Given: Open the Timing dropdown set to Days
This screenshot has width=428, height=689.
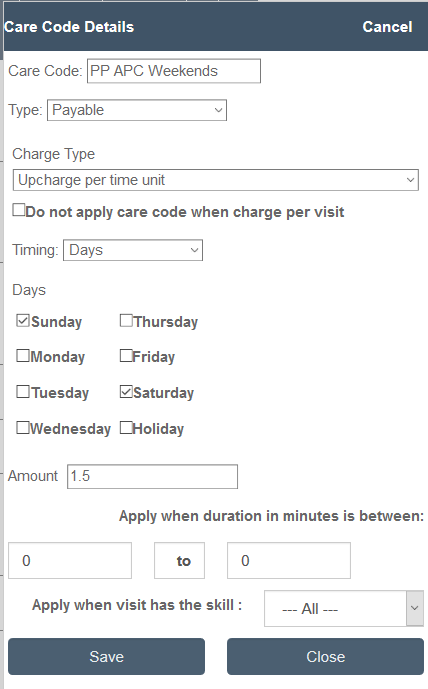Looking at the screenshot, I should pos(133,250).
